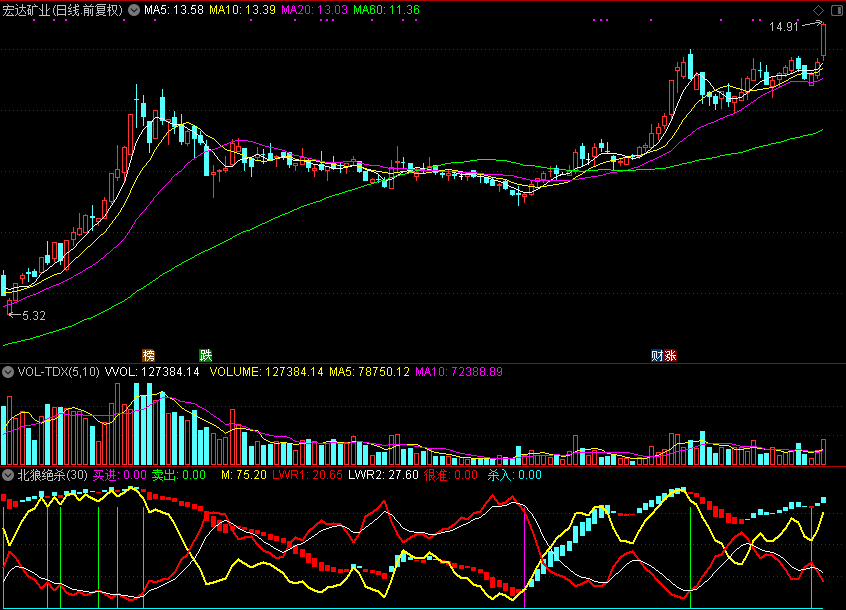Screen dimensions: 846x610
Task: Open dropdown beside 宏达矿业 chart title
Action: [x=134, y=10]
